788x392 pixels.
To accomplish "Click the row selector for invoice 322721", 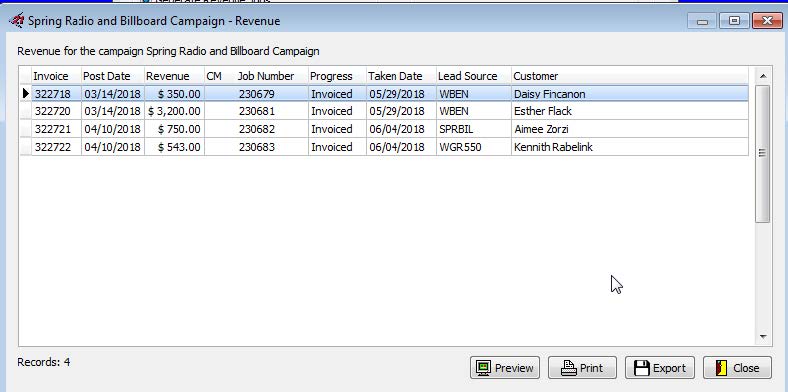I will coord(26,129).
